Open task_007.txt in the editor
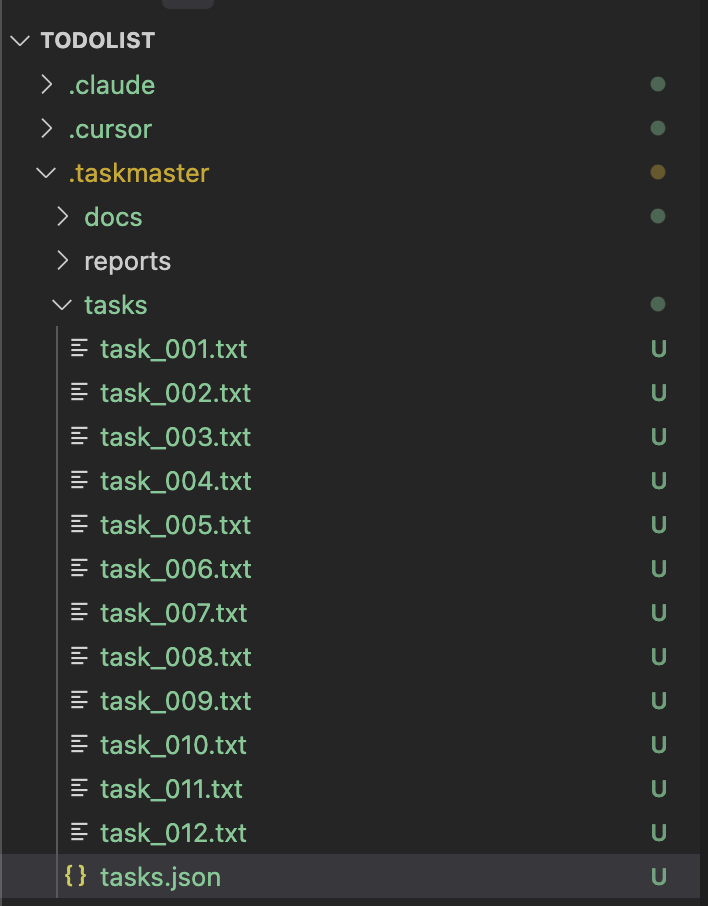Viewport: 708px width, 906px height. [174, 612]
